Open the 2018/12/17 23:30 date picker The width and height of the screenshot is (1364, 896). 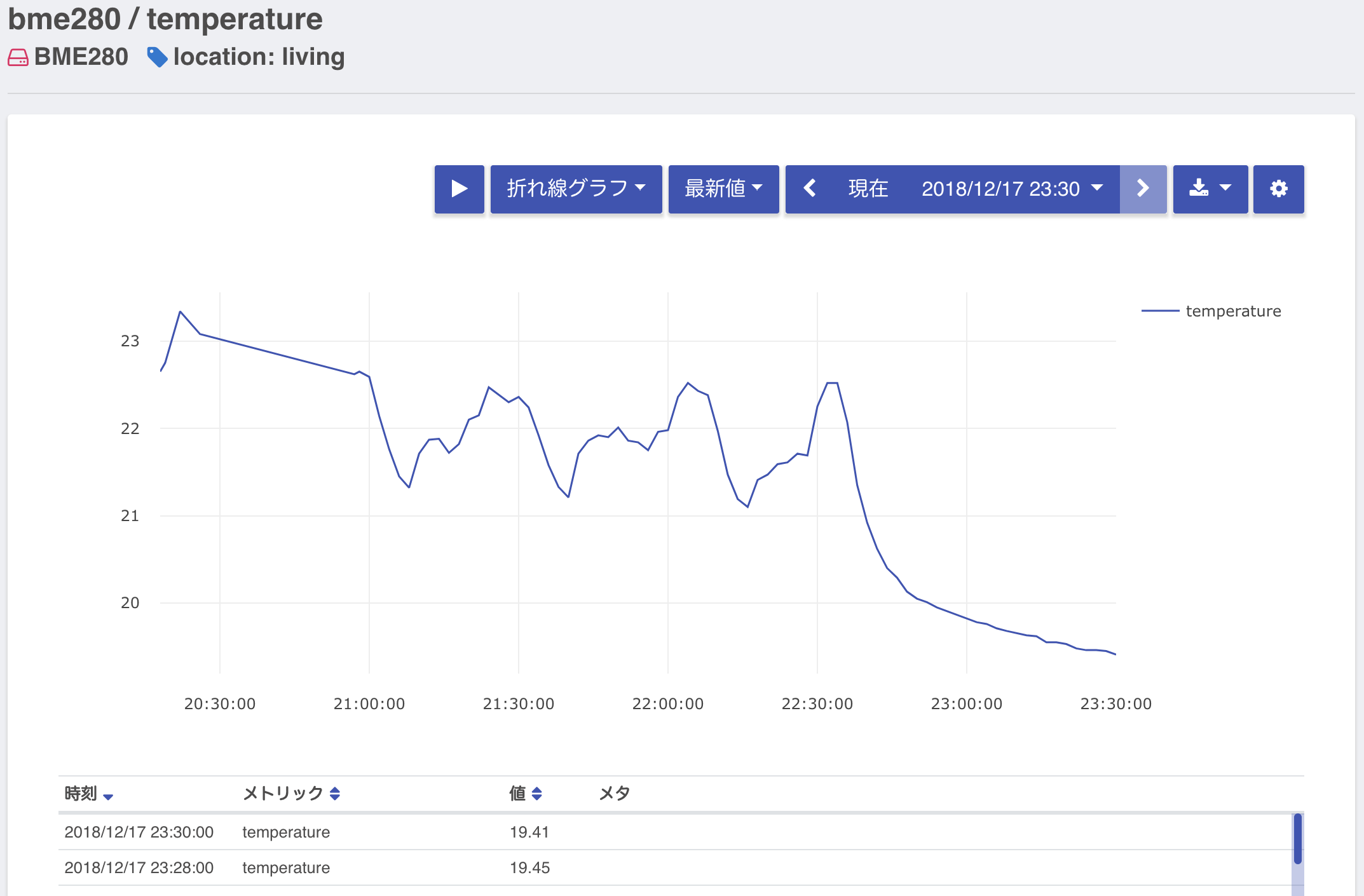1012,189
